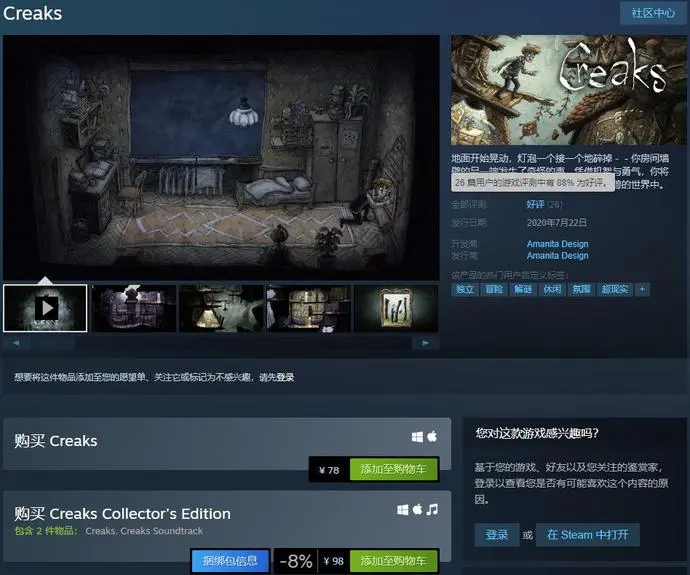
Task: Click the Apple icon in Collector's Edition row
Action: click(417, 509)
